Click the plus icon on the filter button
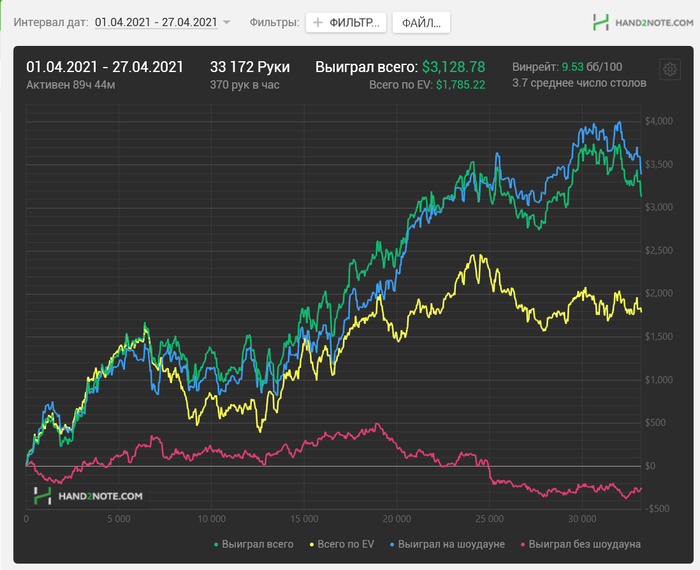 tap(317, 23)
